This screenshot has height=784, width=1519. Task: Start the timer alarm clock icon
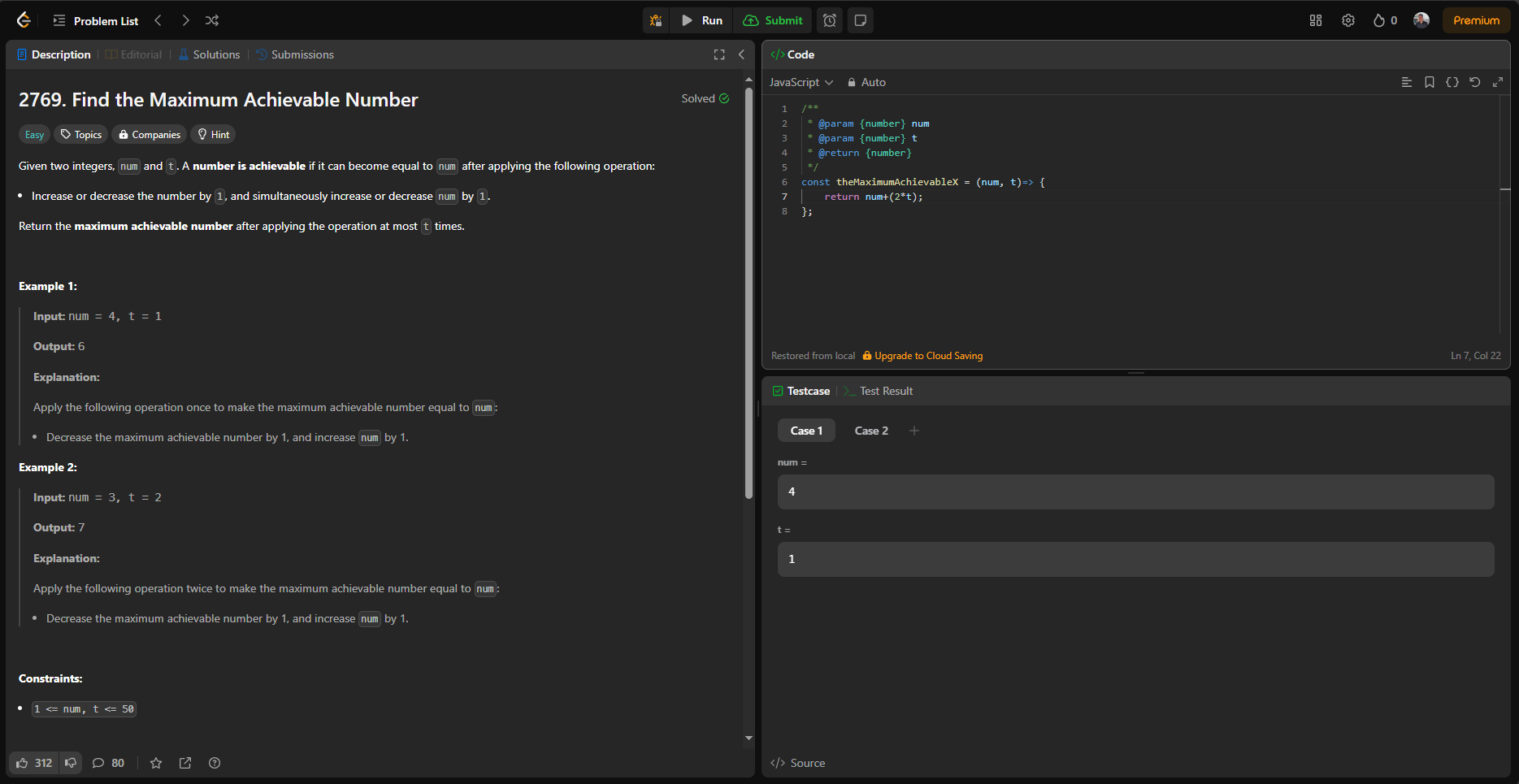pyautogui.click(x=829, y=20)
